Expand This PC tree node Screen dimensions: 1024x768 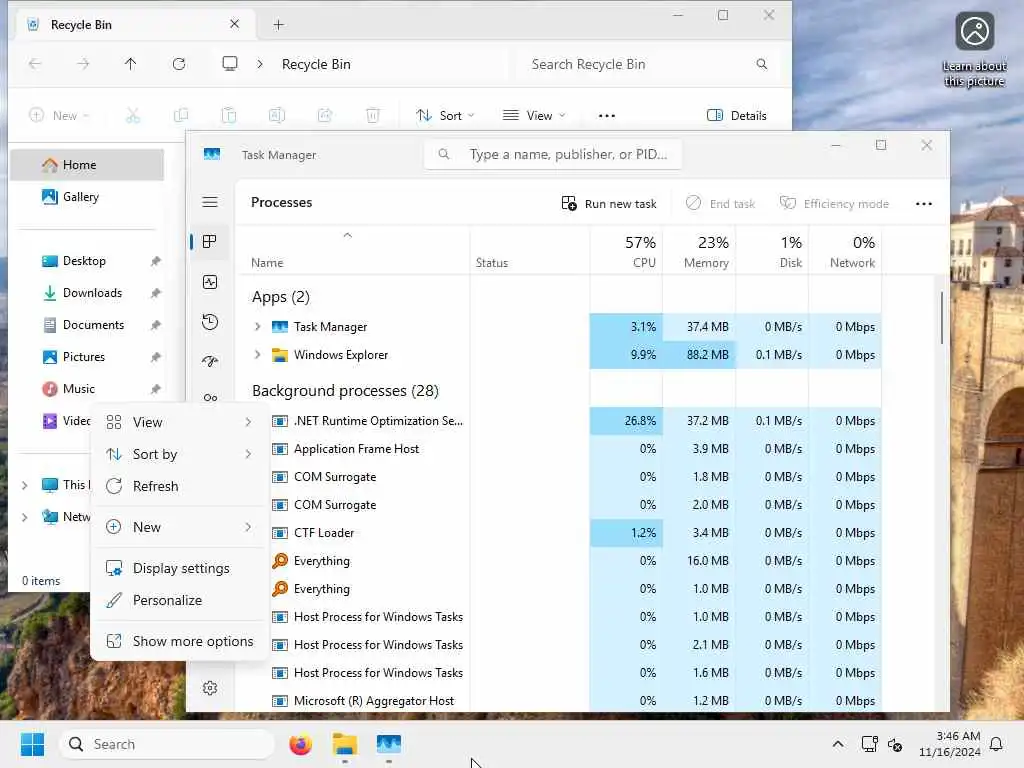[x=25, y=485]
